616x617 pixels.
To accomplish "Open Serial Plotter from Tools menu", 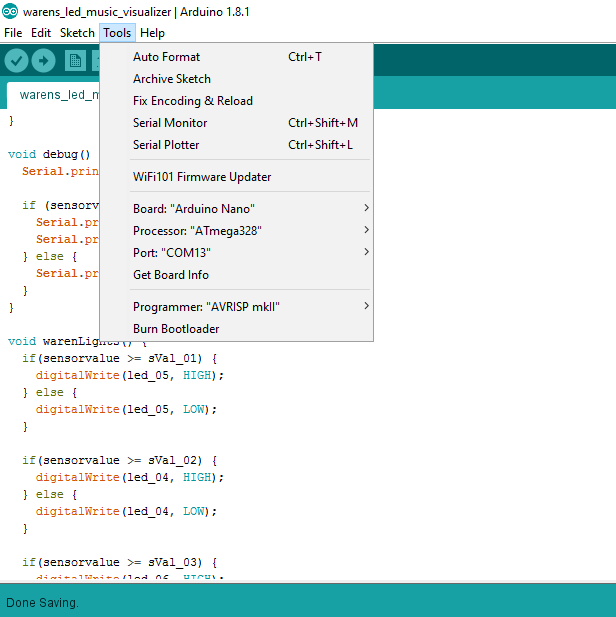I will click(x=236, y=145).
